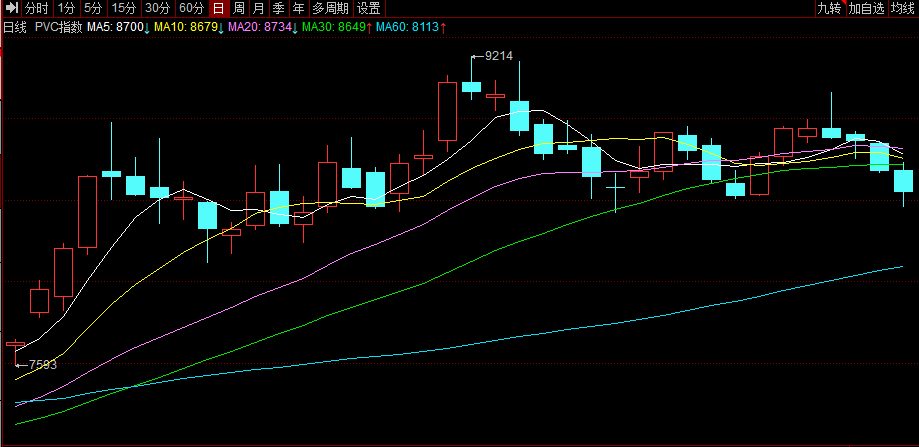The height and width of the screenshot is (447, 919).
Task: Click the MA20: 8734 indicator label
Action: 263,27
